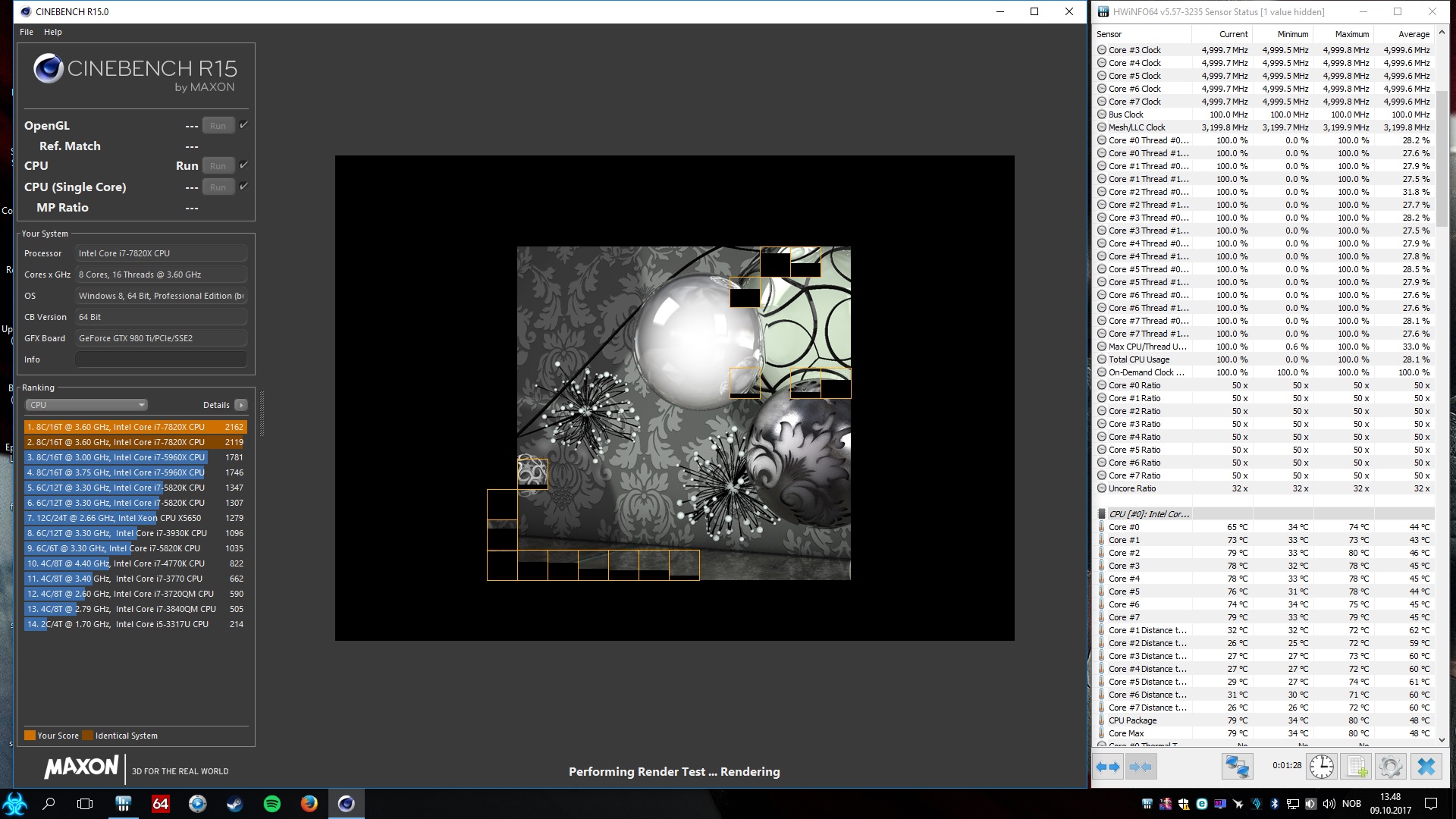Open taskbar search magnifier
This screenshot has height=819, width=1456.
(x=49, y=804)
